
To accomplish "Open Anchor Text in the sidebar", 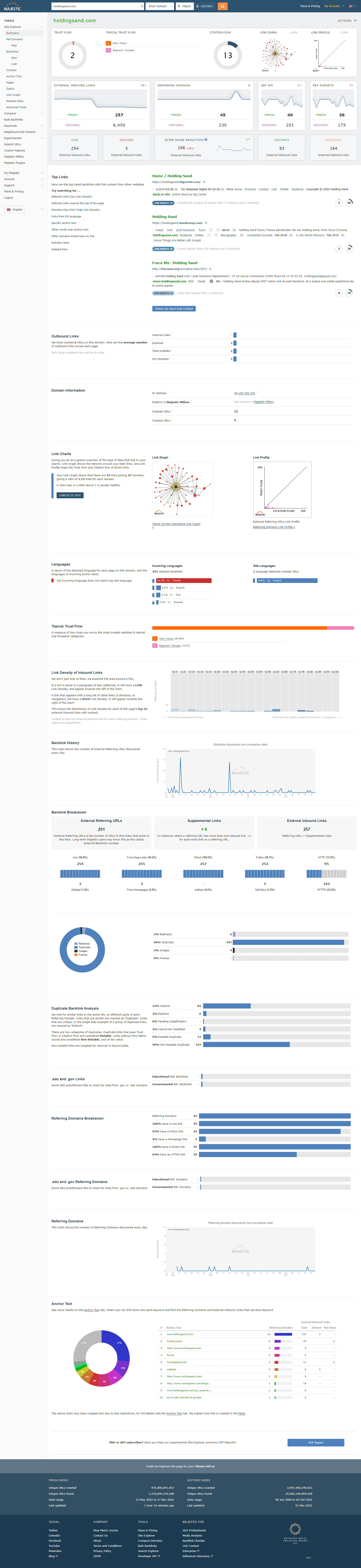I will [14, 76].
